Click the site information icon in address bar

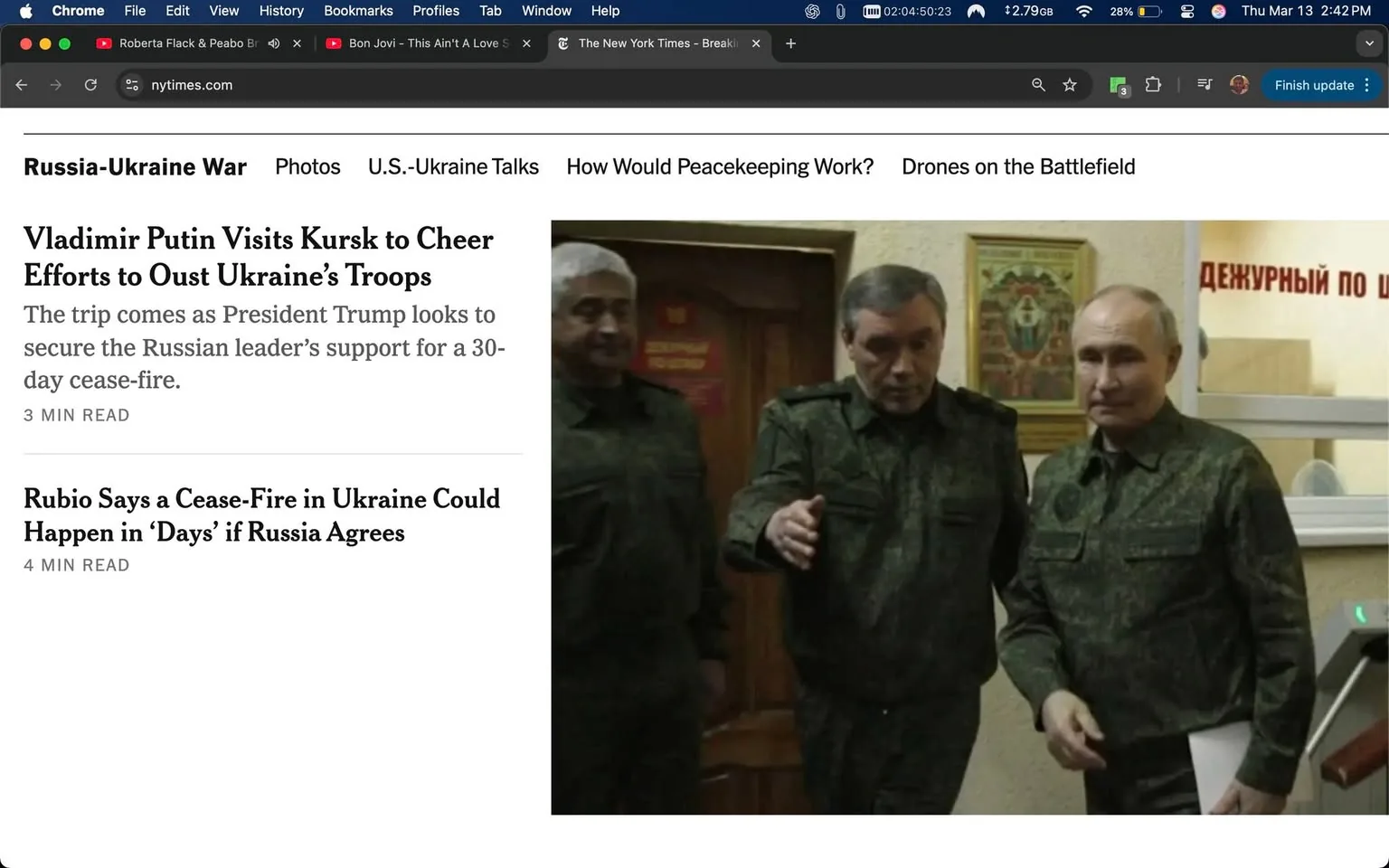click(x=131, y=84)
